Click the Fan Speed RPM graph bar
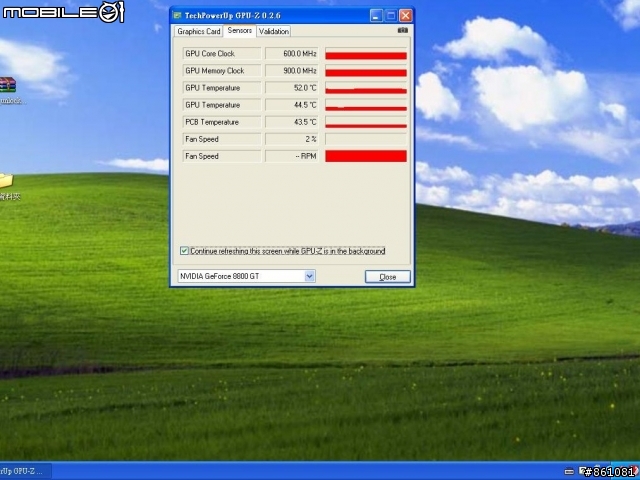The width and height of the screenshot is (640, 480). coord(366,156)
